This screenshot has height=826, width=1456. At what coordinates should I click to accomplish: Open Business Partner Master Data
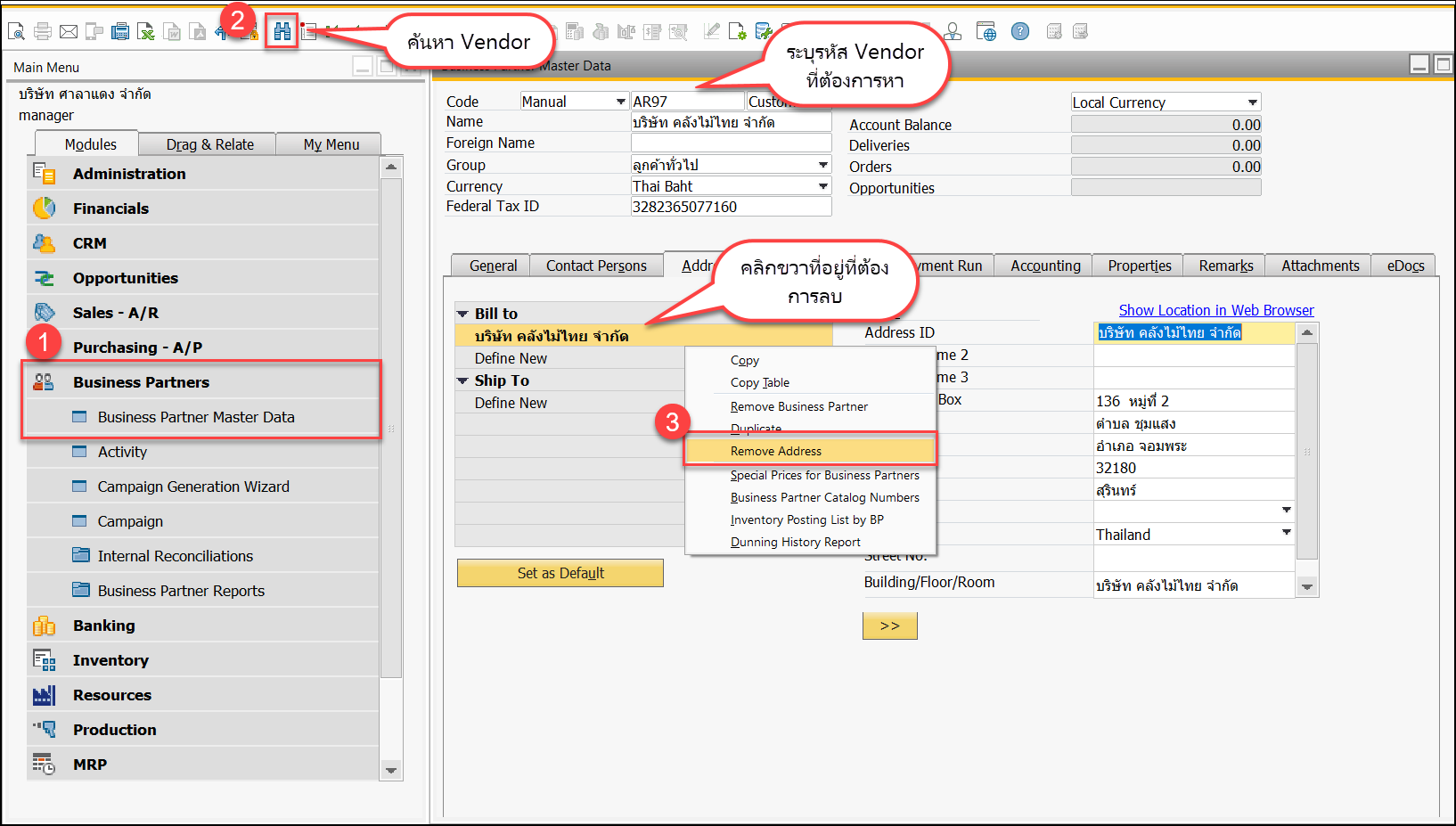[x=203, y=417]
